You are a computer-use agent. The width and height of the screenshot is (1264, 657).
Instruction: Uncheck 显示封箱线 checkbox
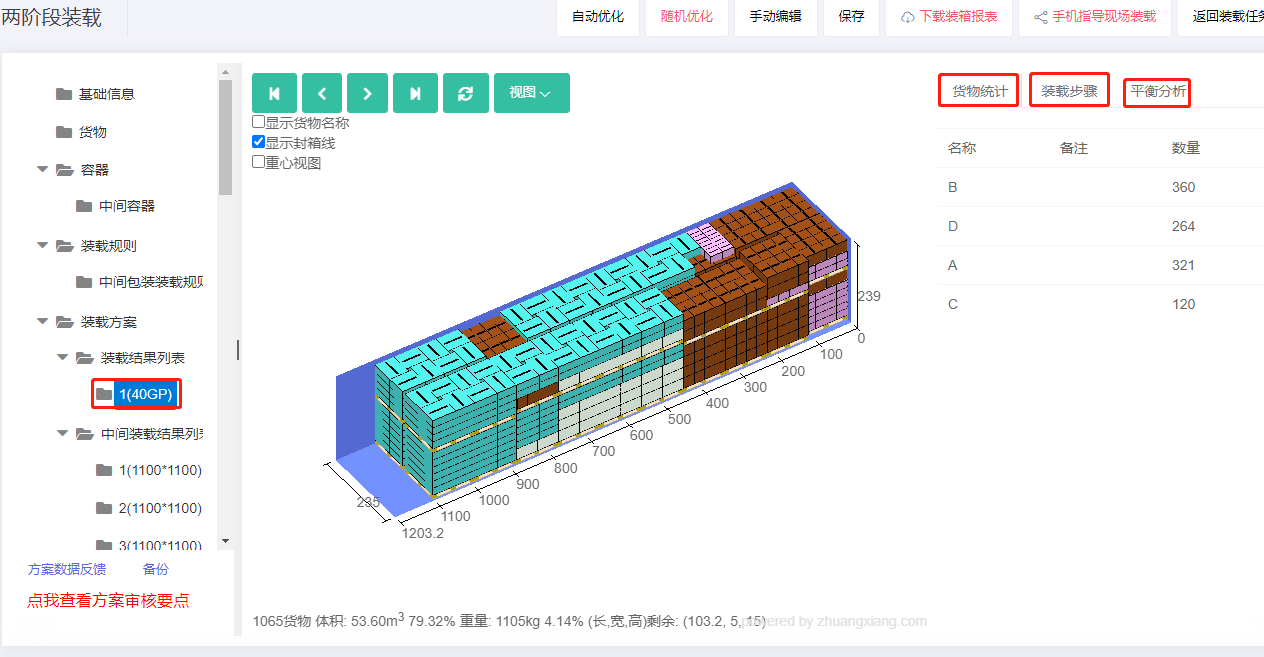click(x=258, y=142)
